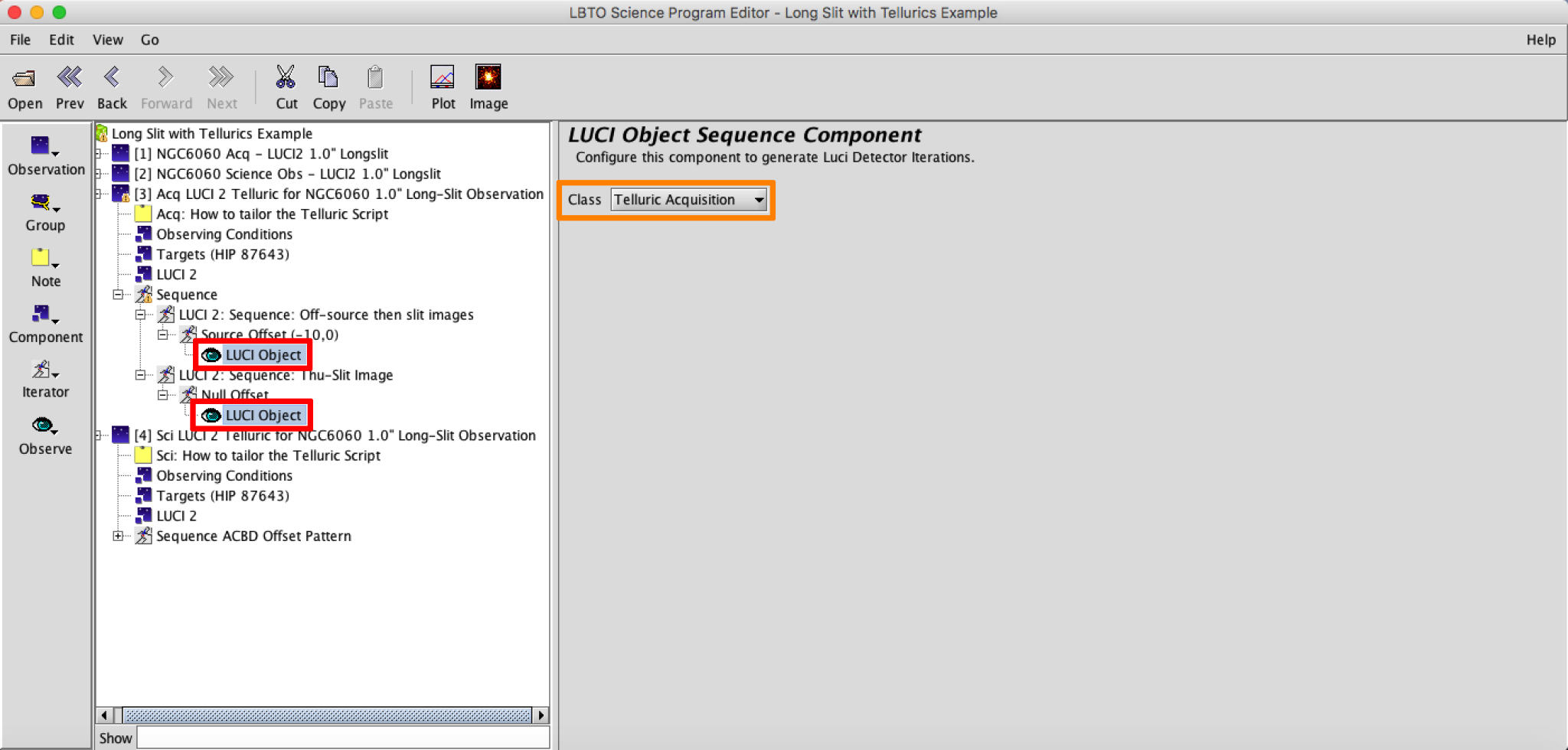Open the Help menu
Viewport: 1568px width, 750px height.
pos(1540,40)
